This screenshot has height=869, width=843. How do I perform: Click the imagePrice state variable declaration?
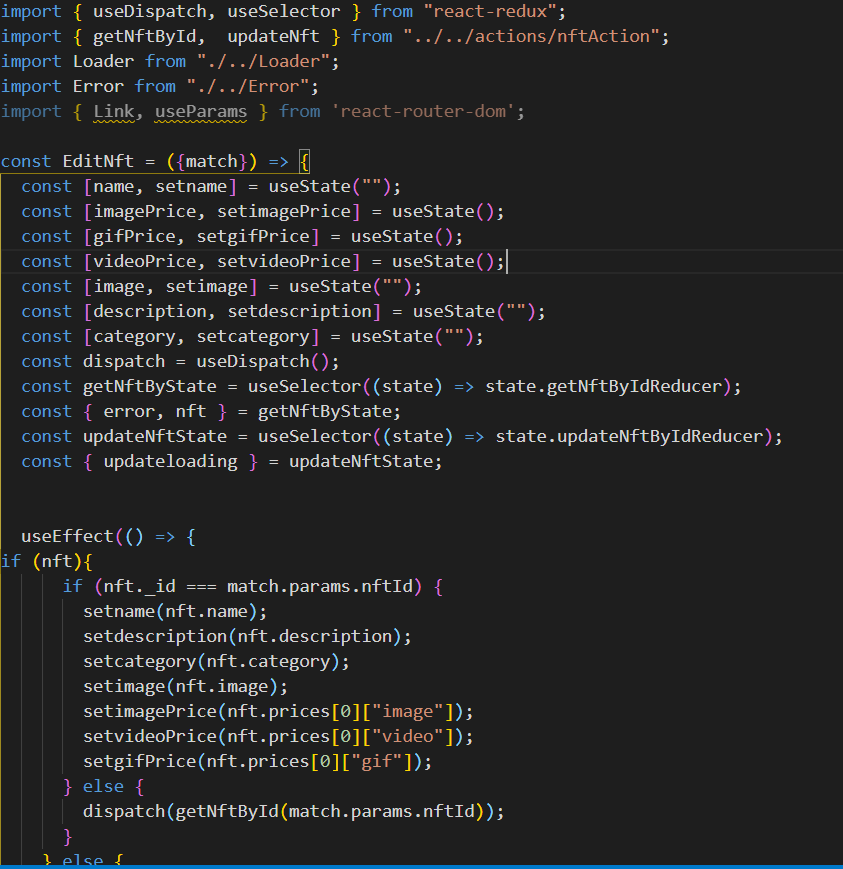145,211
